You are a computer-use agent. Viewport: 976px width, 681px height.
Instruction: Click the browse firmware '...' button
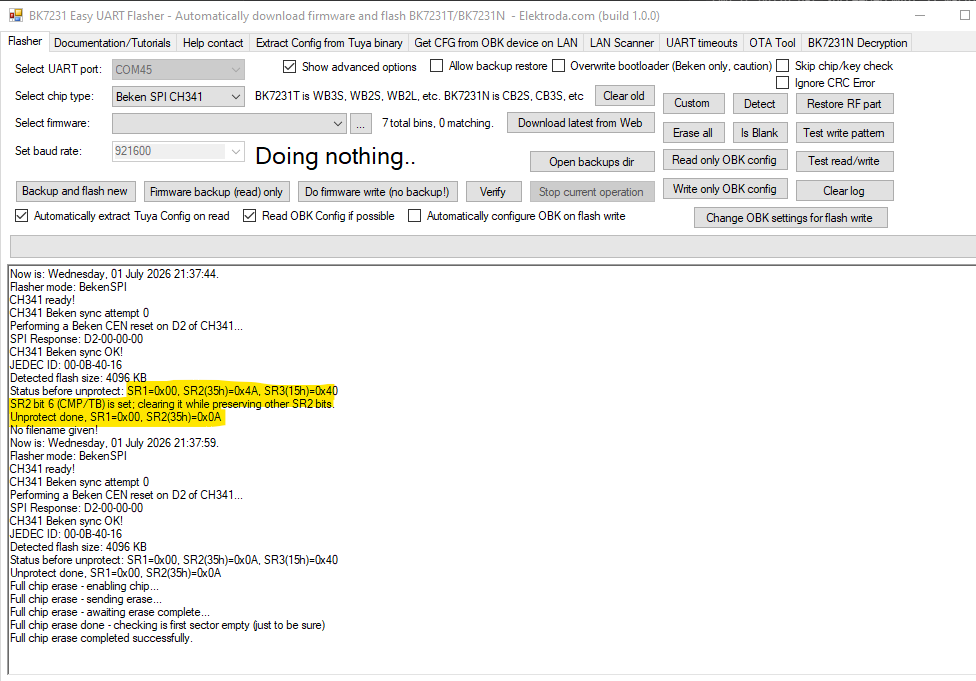[360, 124]
